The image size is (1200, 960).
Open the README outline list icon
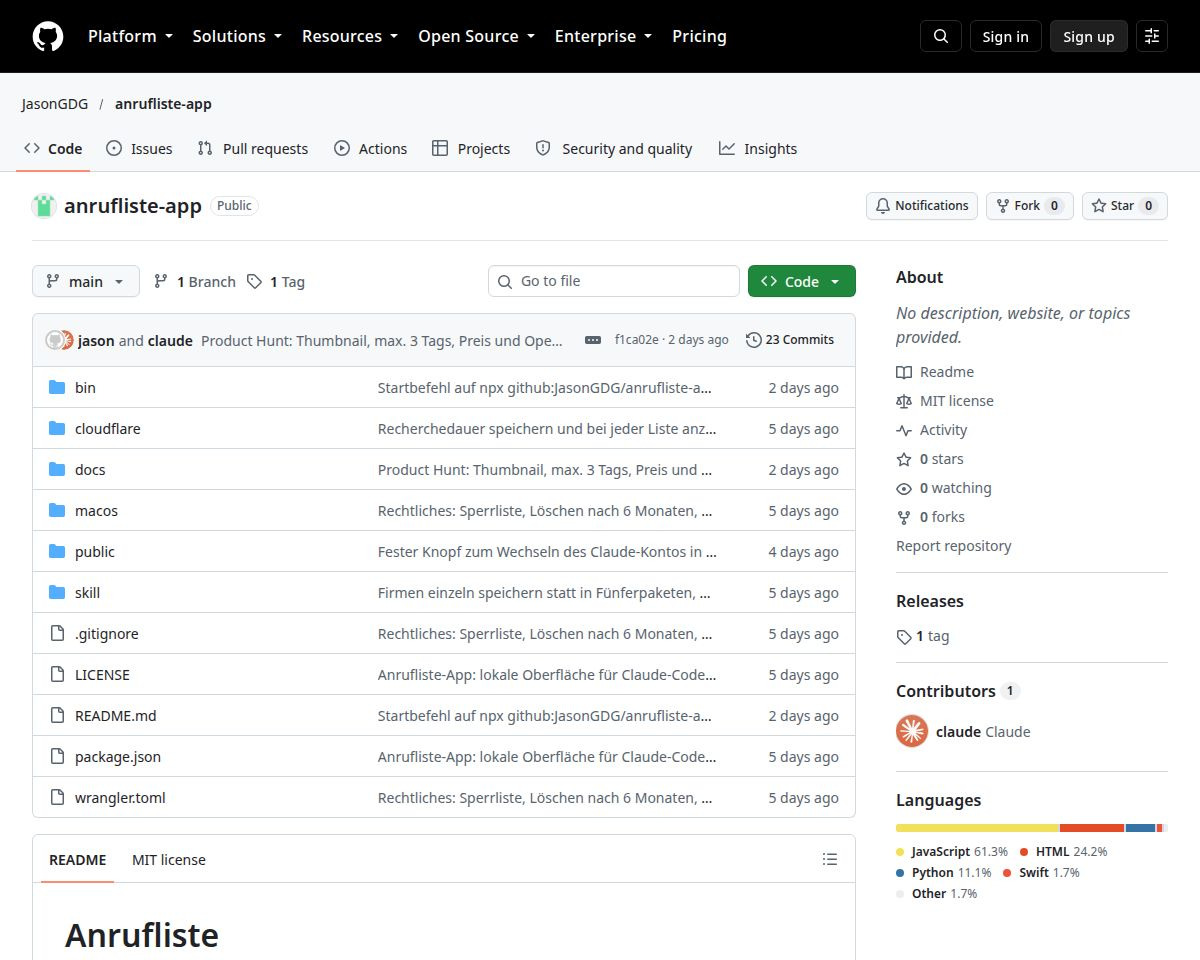[x=830, y=859]
